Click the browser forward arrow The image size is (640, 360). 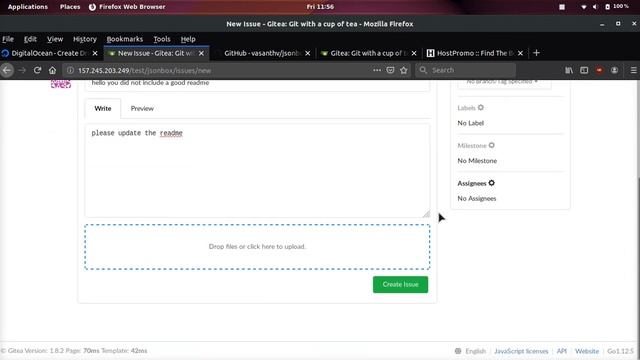tap(22, 70)
